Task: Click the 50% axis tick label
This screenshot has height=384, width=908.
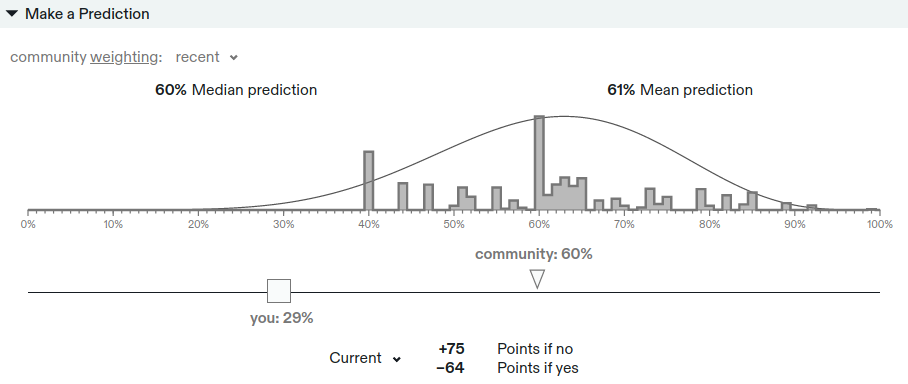Action: (453, 225)
